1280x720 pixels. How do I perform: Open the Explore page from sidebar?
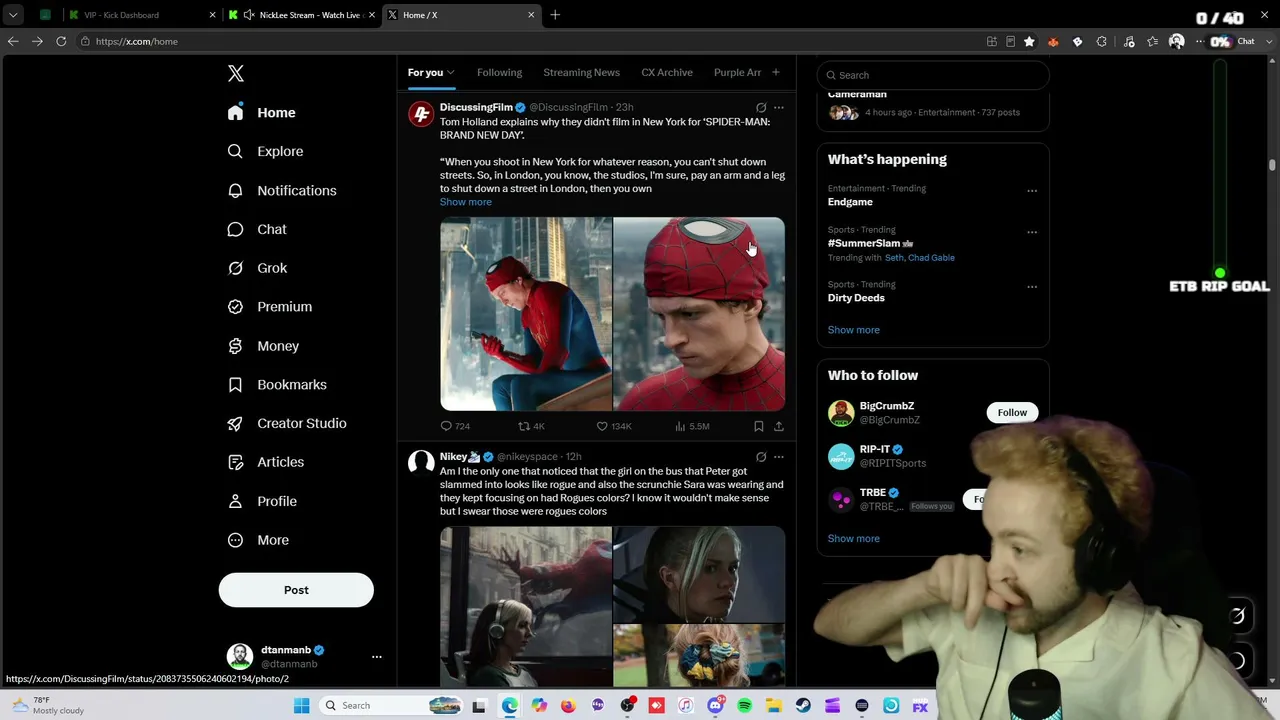pyautogui.click(x=265, y=151)
